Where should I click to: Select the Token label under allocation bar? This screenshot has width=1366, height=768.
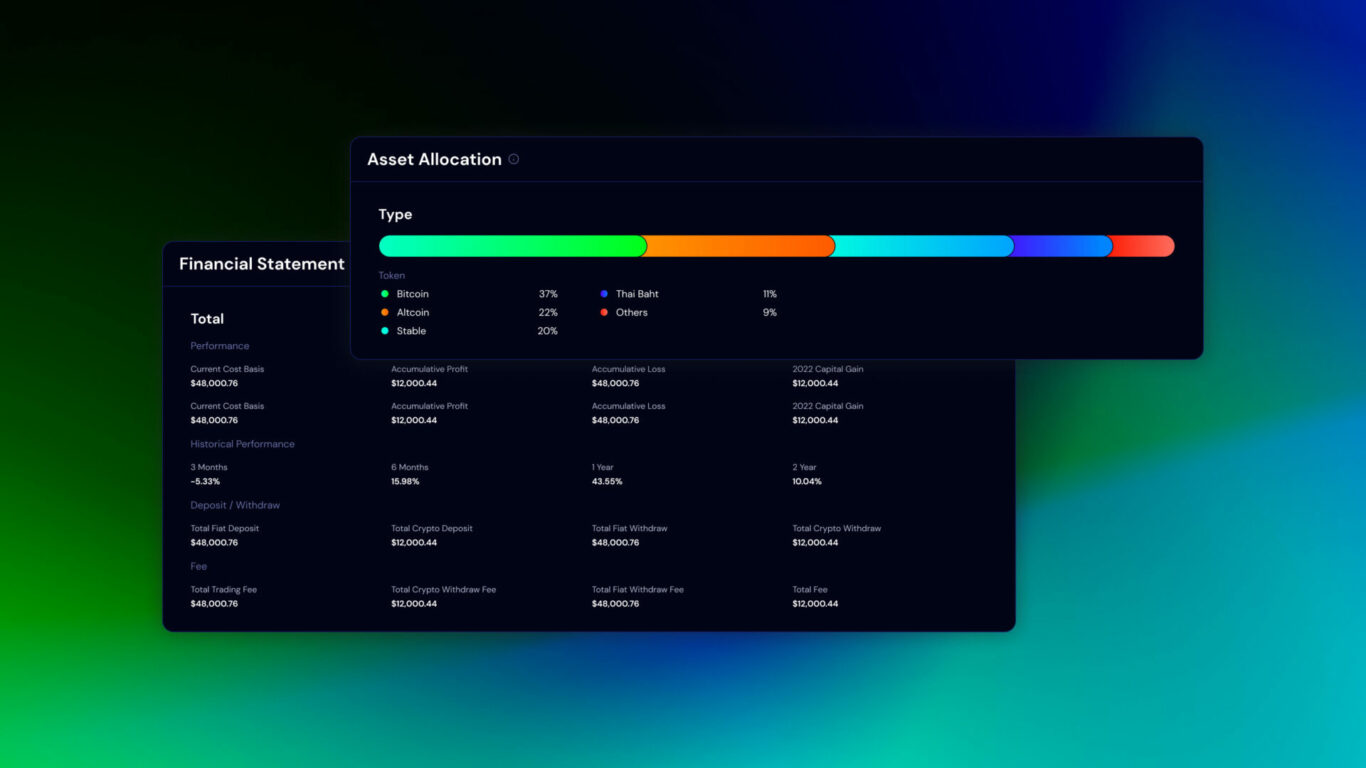(391, 275)
